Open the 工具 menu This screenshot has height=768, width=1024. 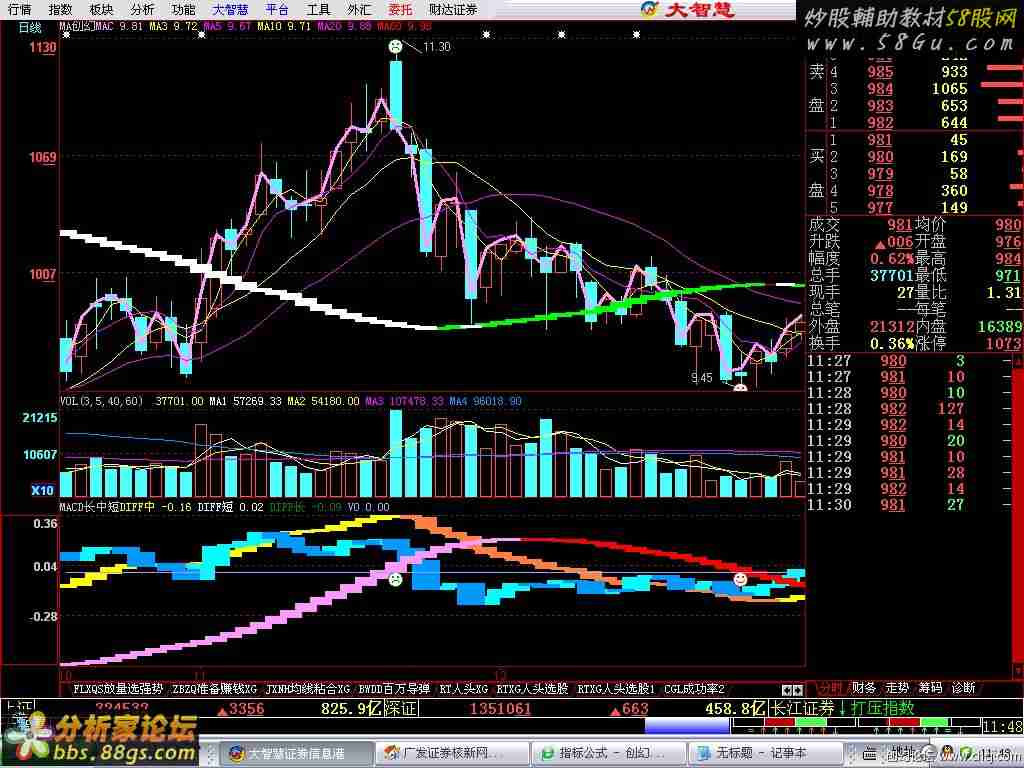tap(318, 9)
